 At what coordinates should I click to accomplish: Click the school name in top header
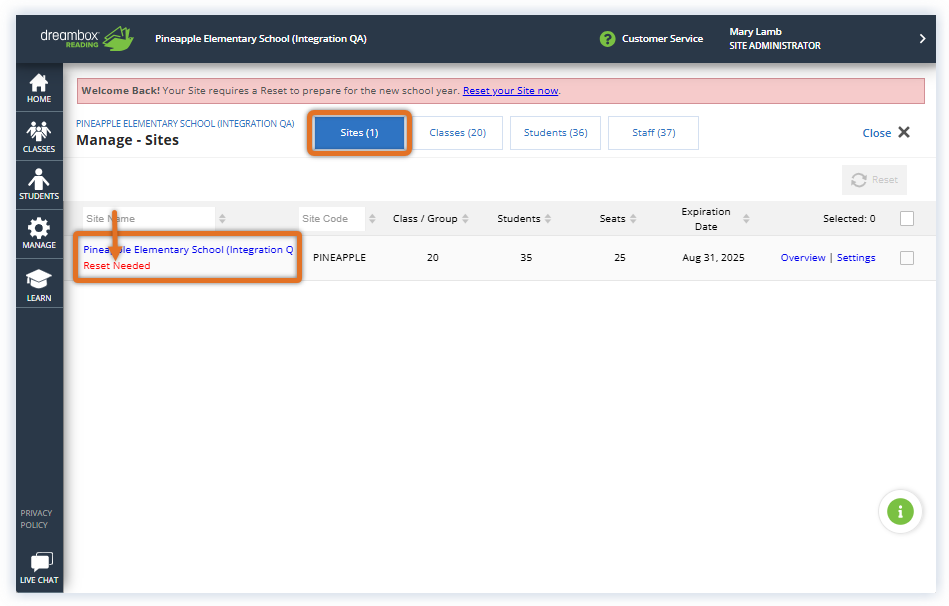pyautogui.click(x=261, y=39)
